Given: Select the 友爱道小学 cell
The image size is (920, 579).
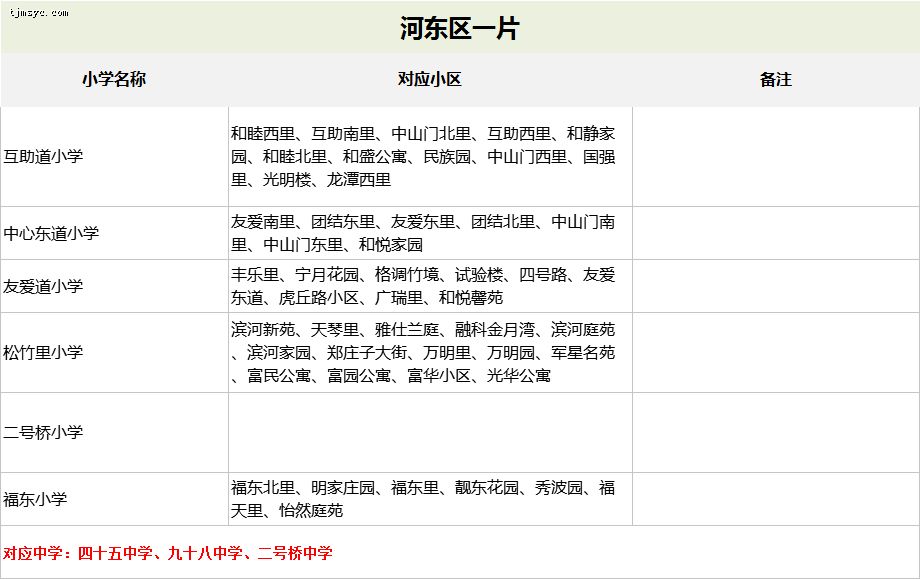Looking at the screenshot, I should (x=44, y=286).
